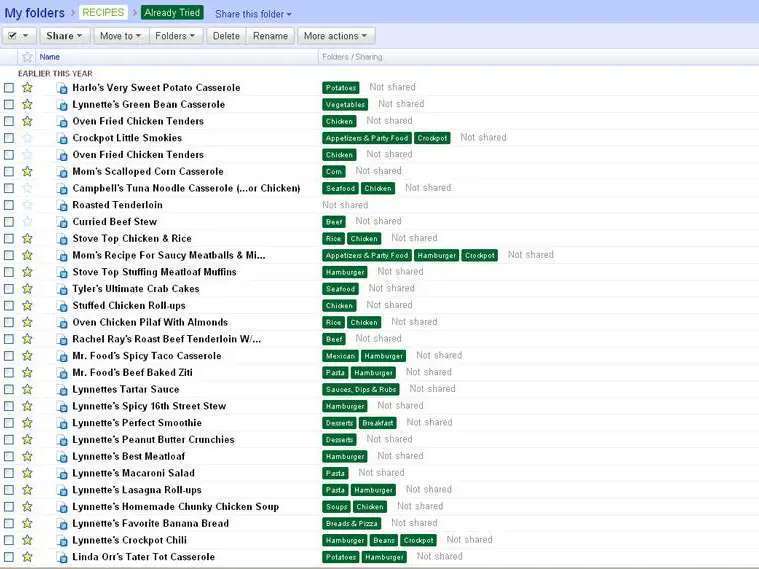
Task: Click the Breakfast tag on Perfect Smoothie
Action: (x=378, y=423)
